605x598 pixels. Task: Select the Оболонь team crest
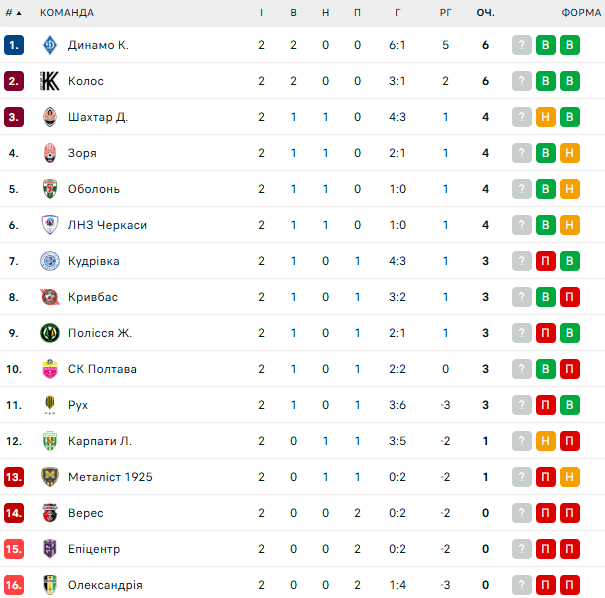click(50, 189)
